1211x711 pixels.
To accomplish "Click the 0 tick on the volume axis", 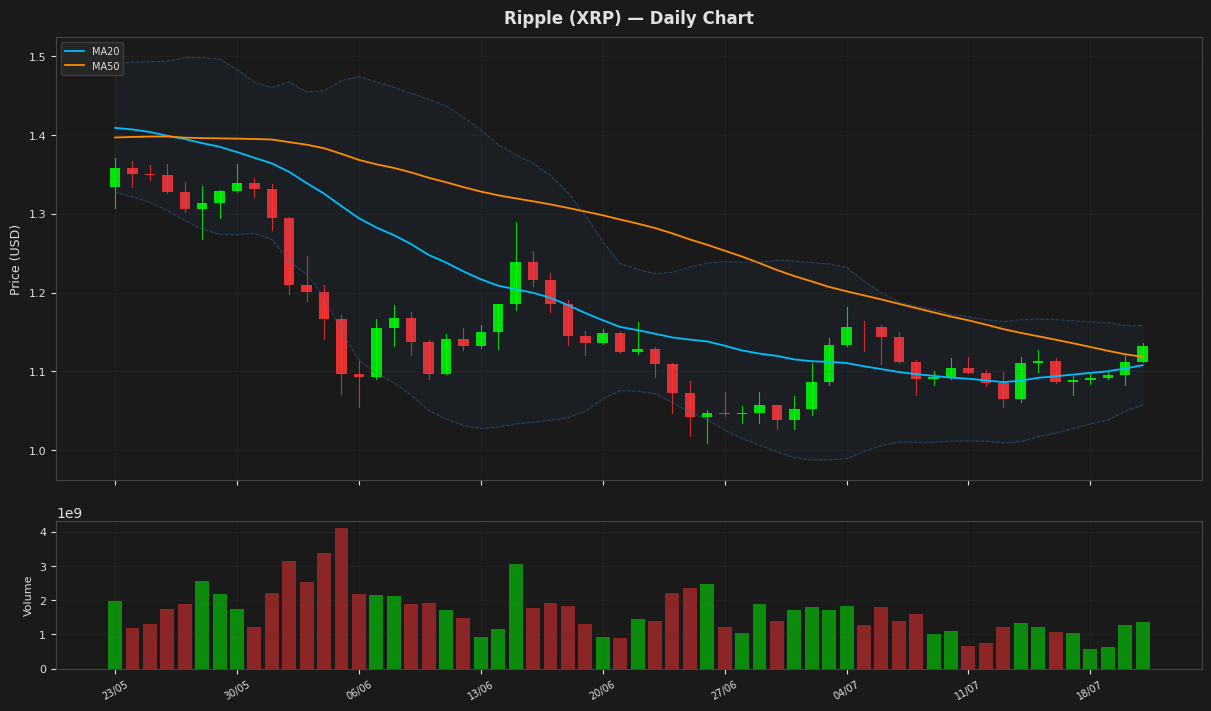I will coord(42,669).
